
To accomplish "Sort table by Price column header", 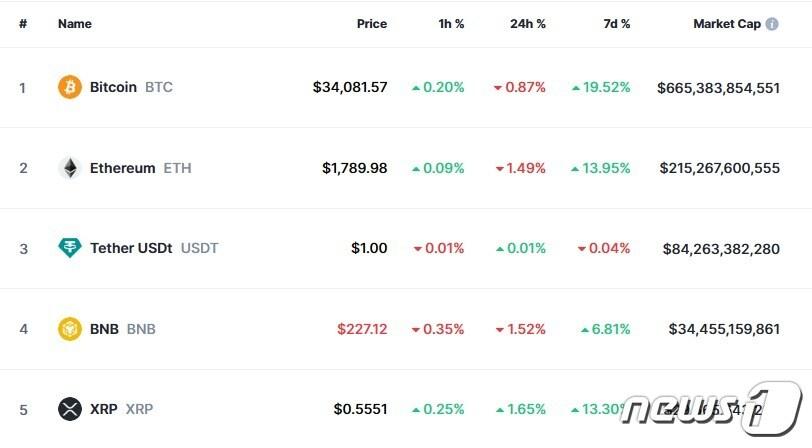I will tap(371, 24).
